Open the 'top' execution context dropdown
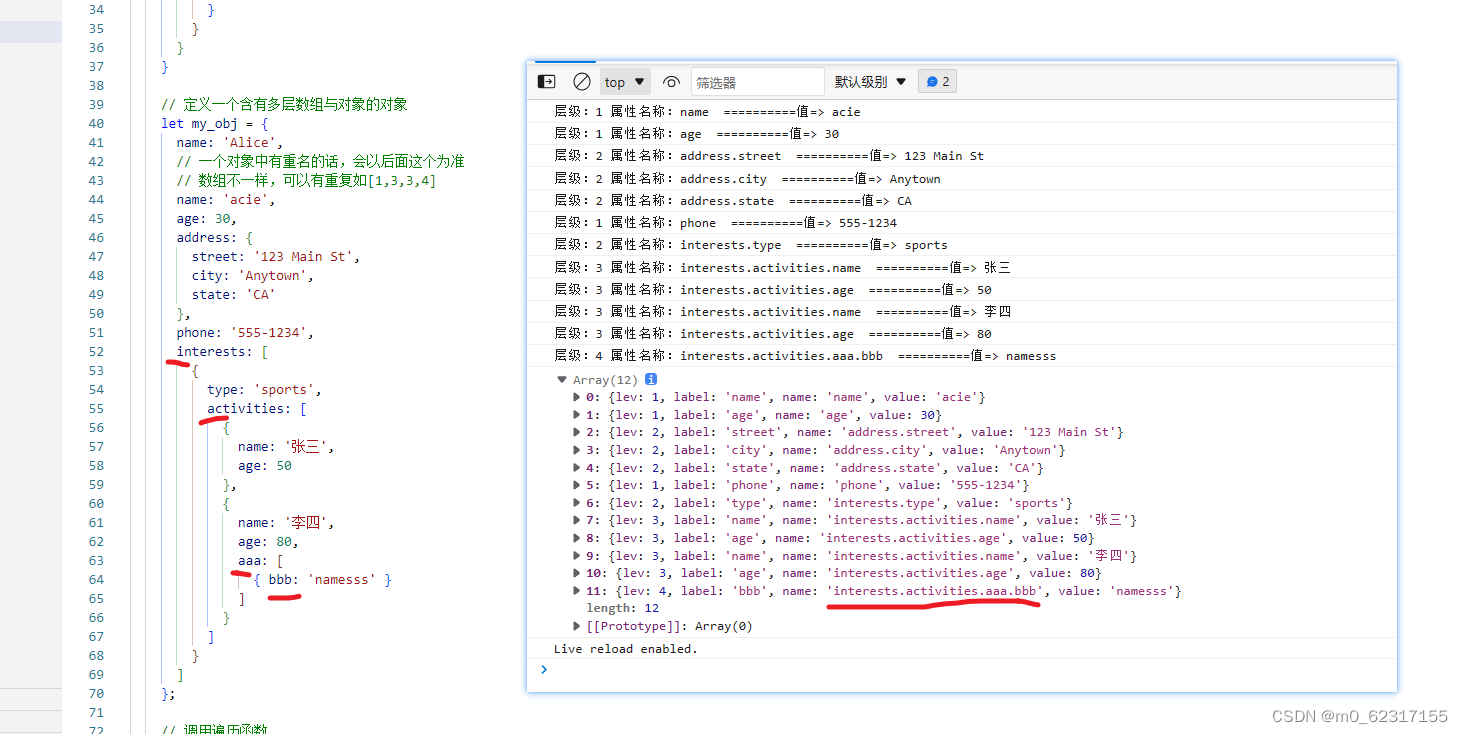The width and height of the screenshot is (1463, 734). (x=624, y=82)
